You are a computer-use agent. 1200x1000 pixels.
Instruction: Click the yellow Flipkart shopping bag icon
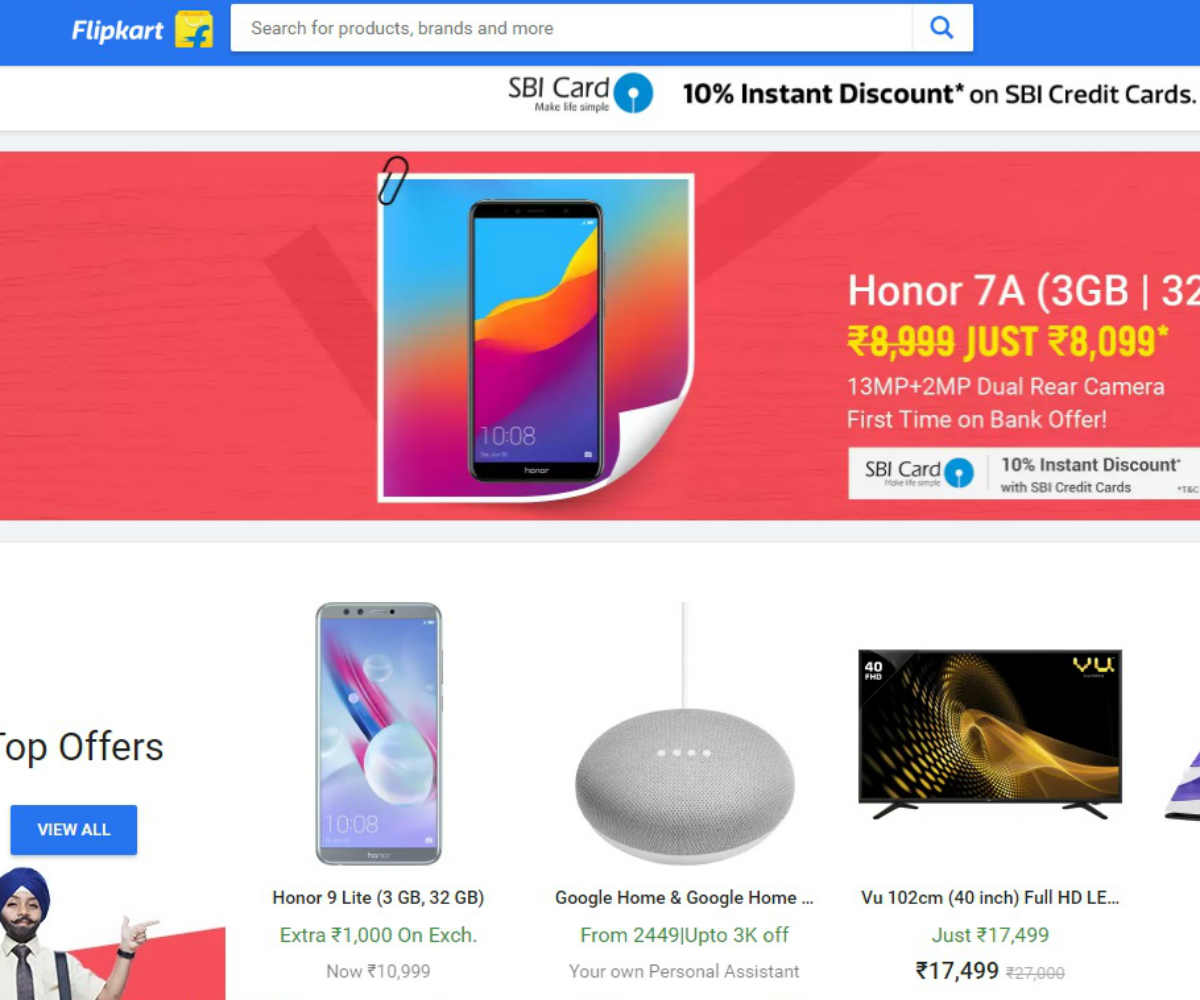pos(194,30)
